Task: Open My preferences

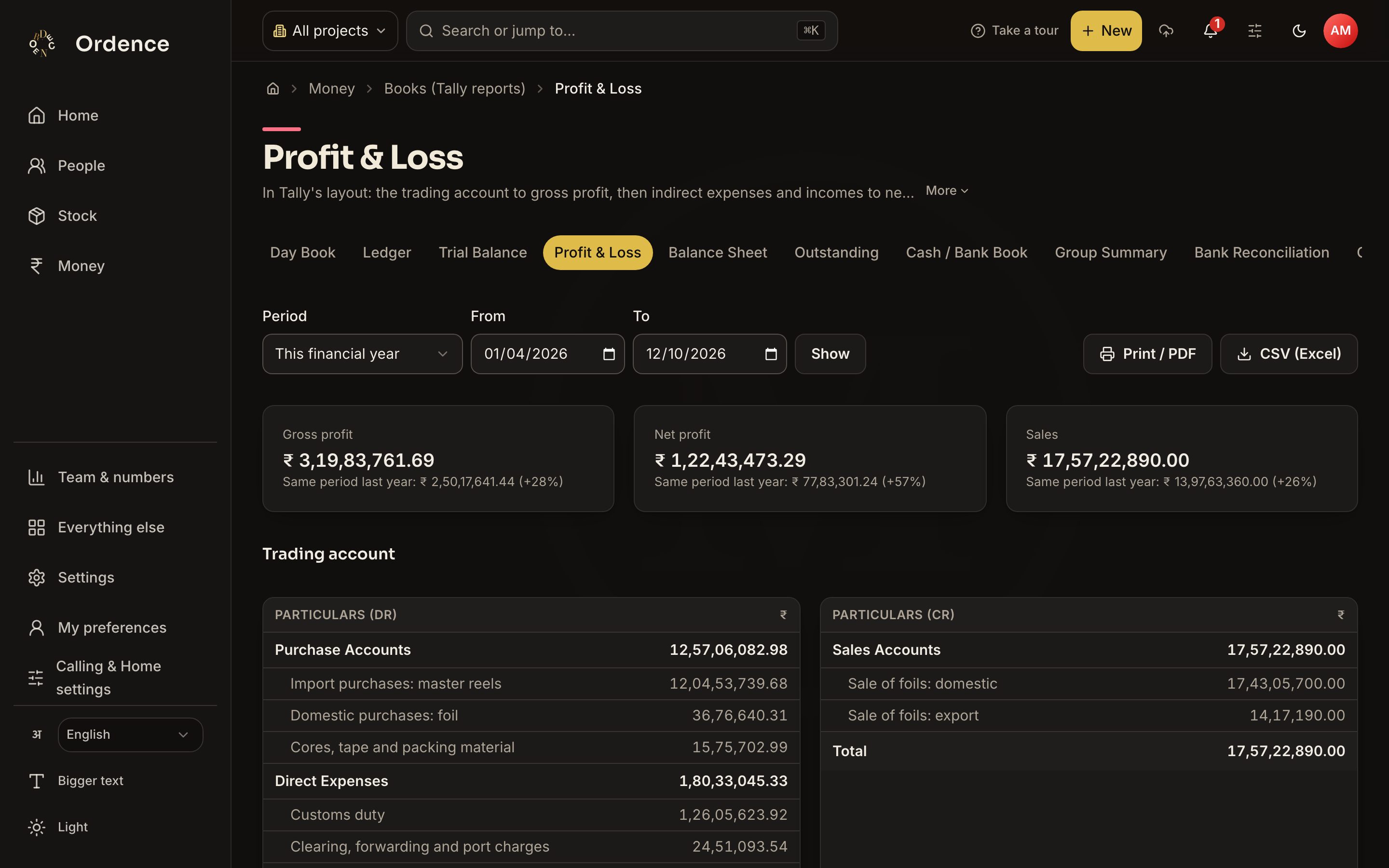Action: (115, 627)
